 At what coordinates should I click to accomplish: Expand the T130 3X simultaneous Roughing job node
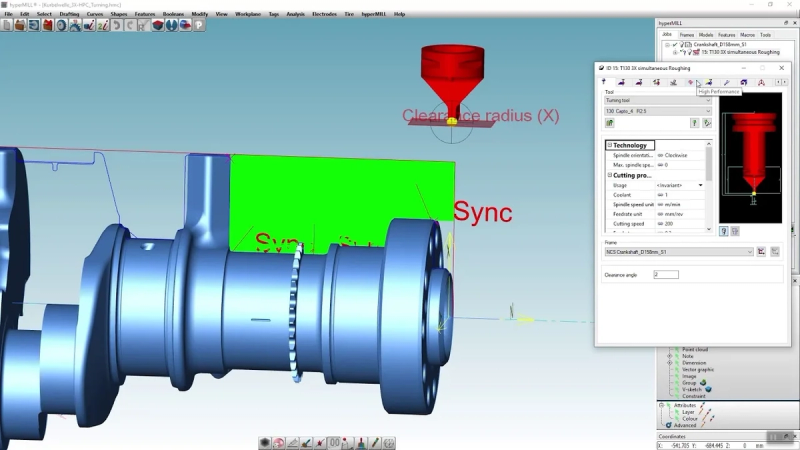pyautogui.click(x=674, y=52)
